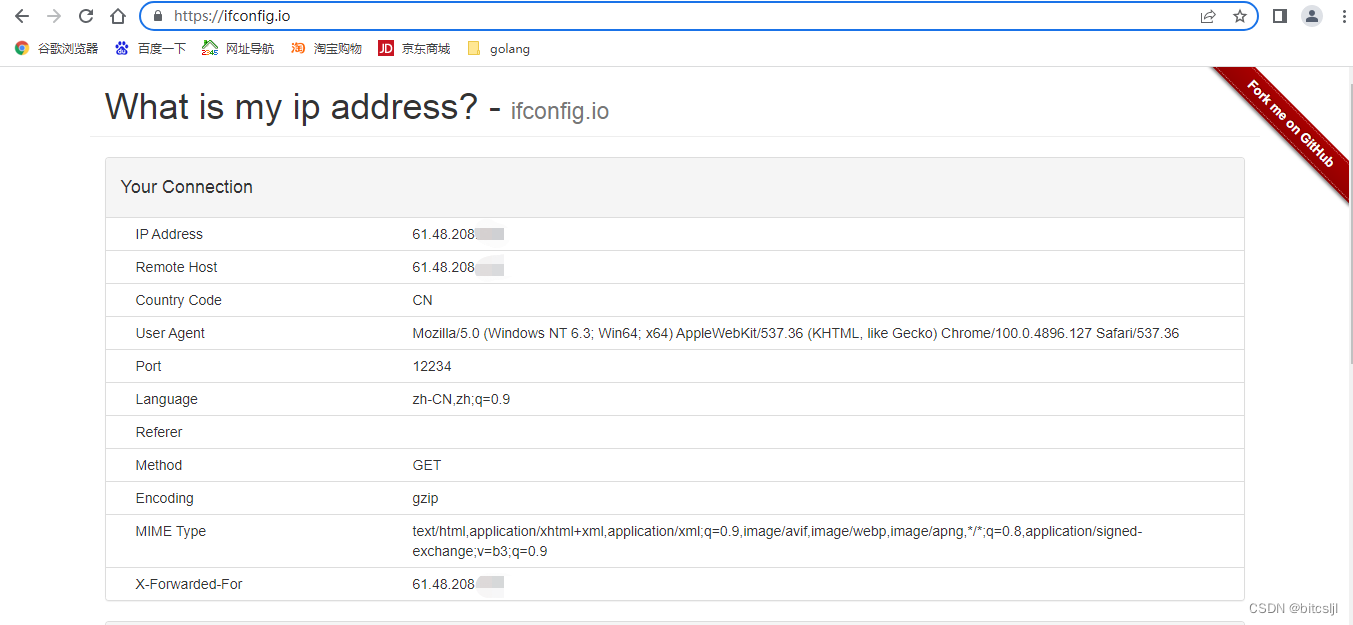This screenshot has width=1353, height=625.
Task: Open the user profile avatar
Action: coord(1311,16)
